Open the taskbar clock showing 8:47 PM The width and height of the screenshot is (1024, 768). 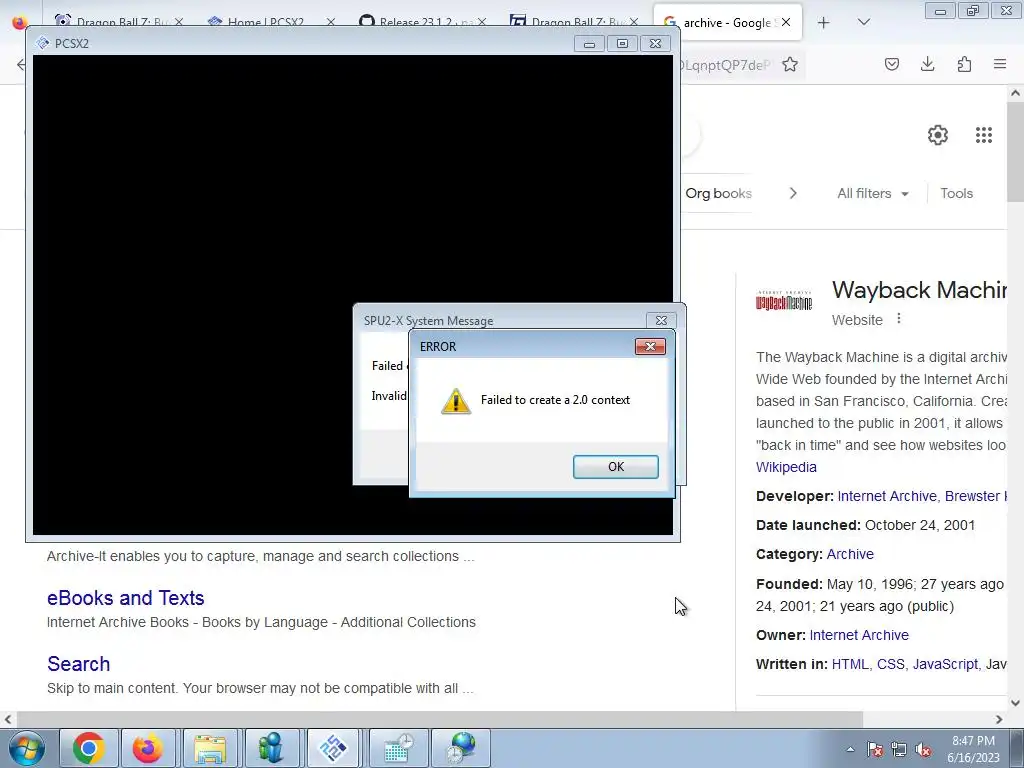973,749
